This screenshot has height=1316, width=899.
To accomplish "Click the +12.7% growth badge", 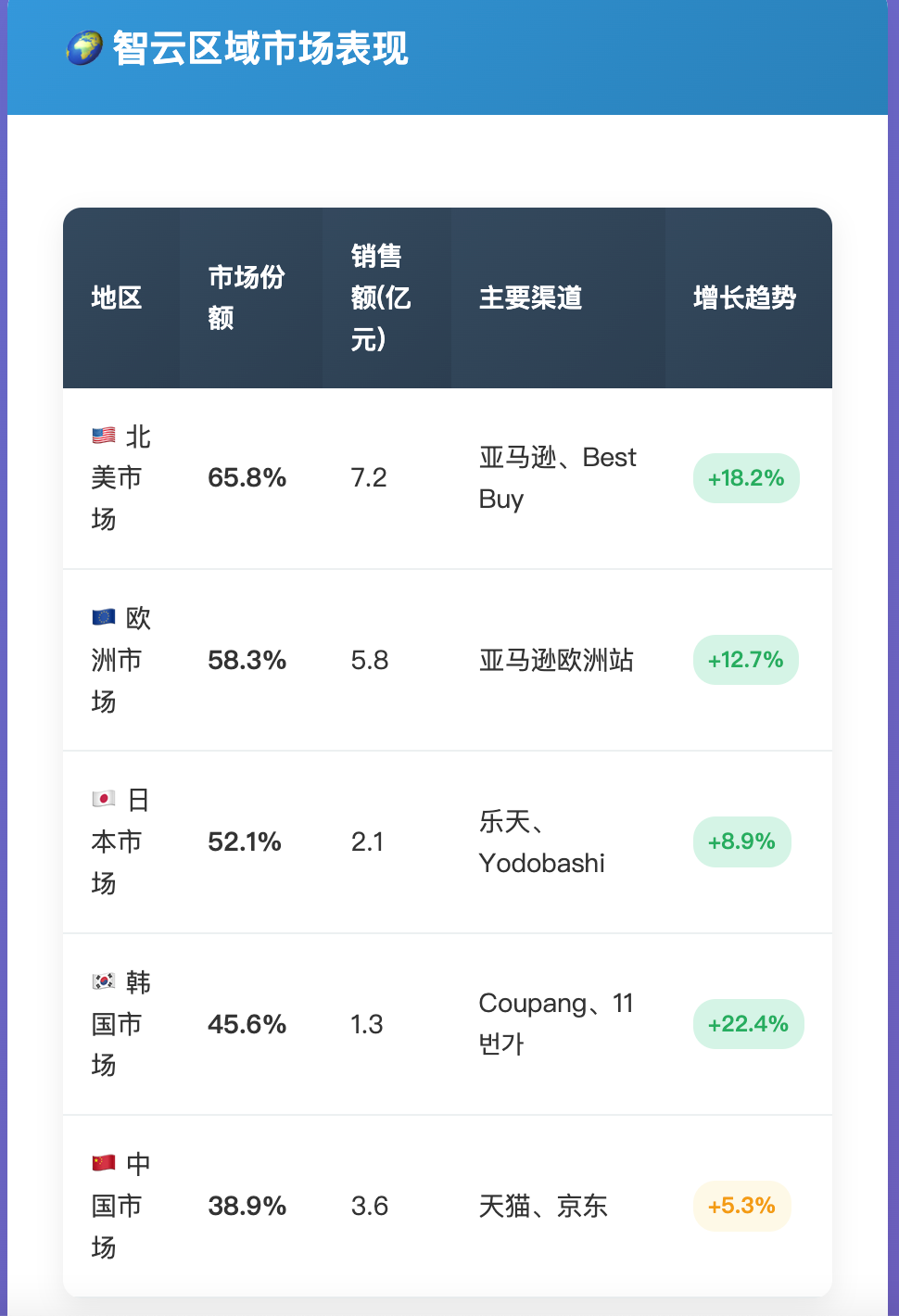I will click(x=746, y=660).
